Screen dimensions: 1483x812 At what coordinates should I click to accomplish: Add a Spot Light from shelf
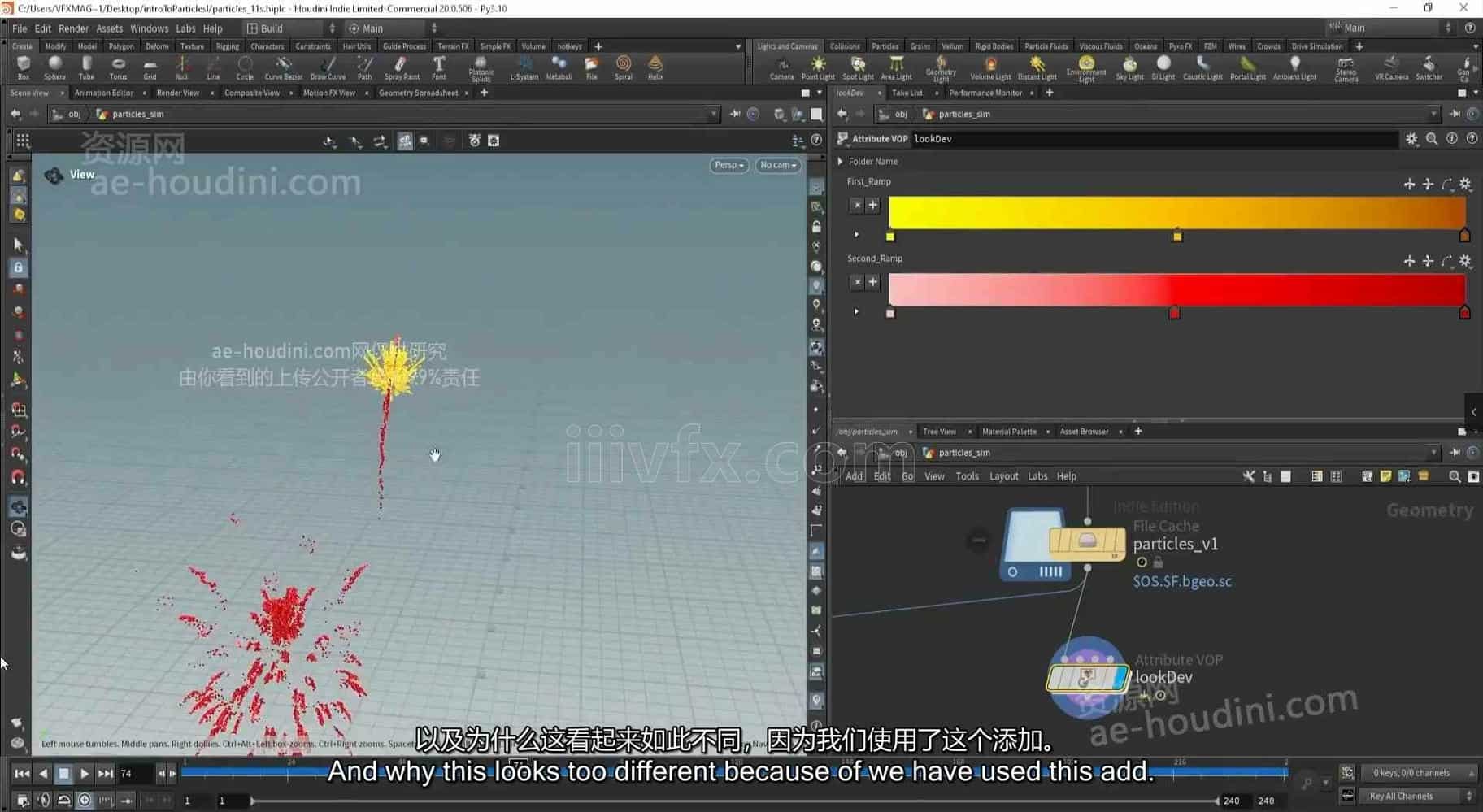coord(858,68)
